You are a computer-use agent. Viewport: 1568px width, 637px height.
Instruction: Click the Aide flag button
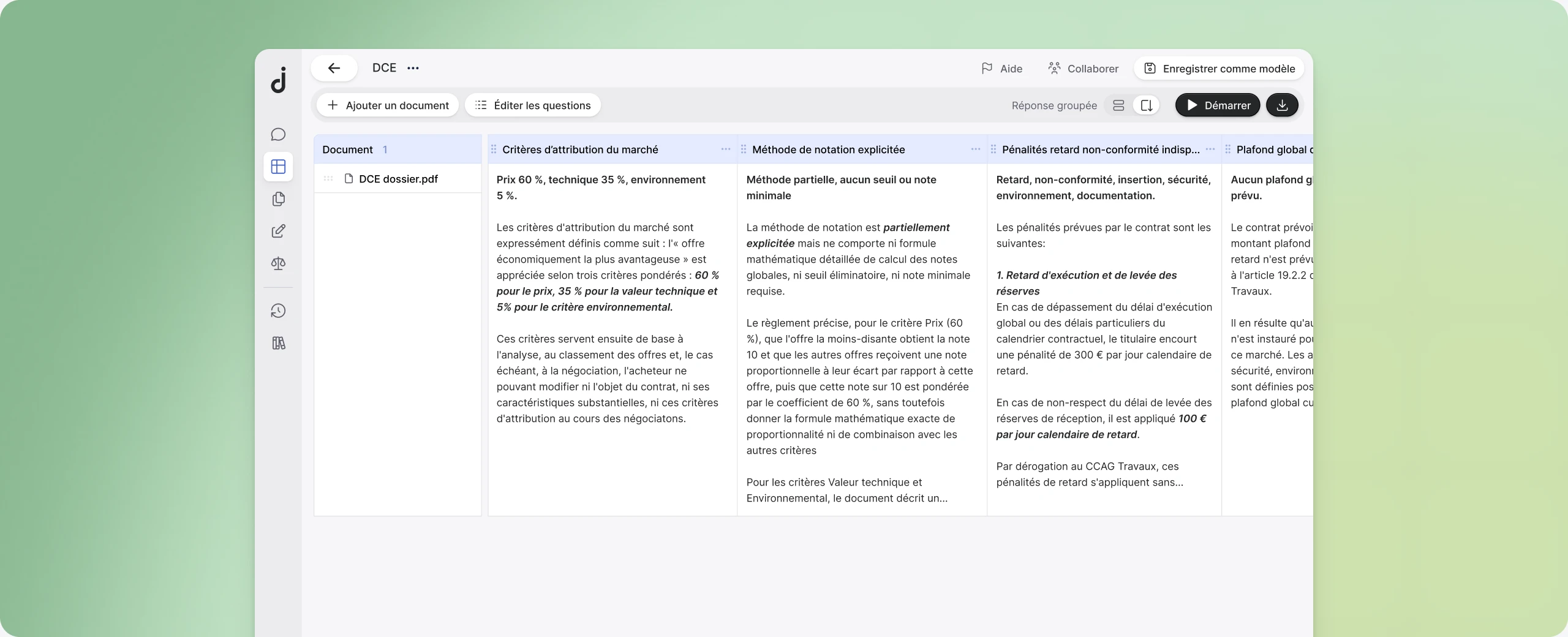(x=1001, y=69)
